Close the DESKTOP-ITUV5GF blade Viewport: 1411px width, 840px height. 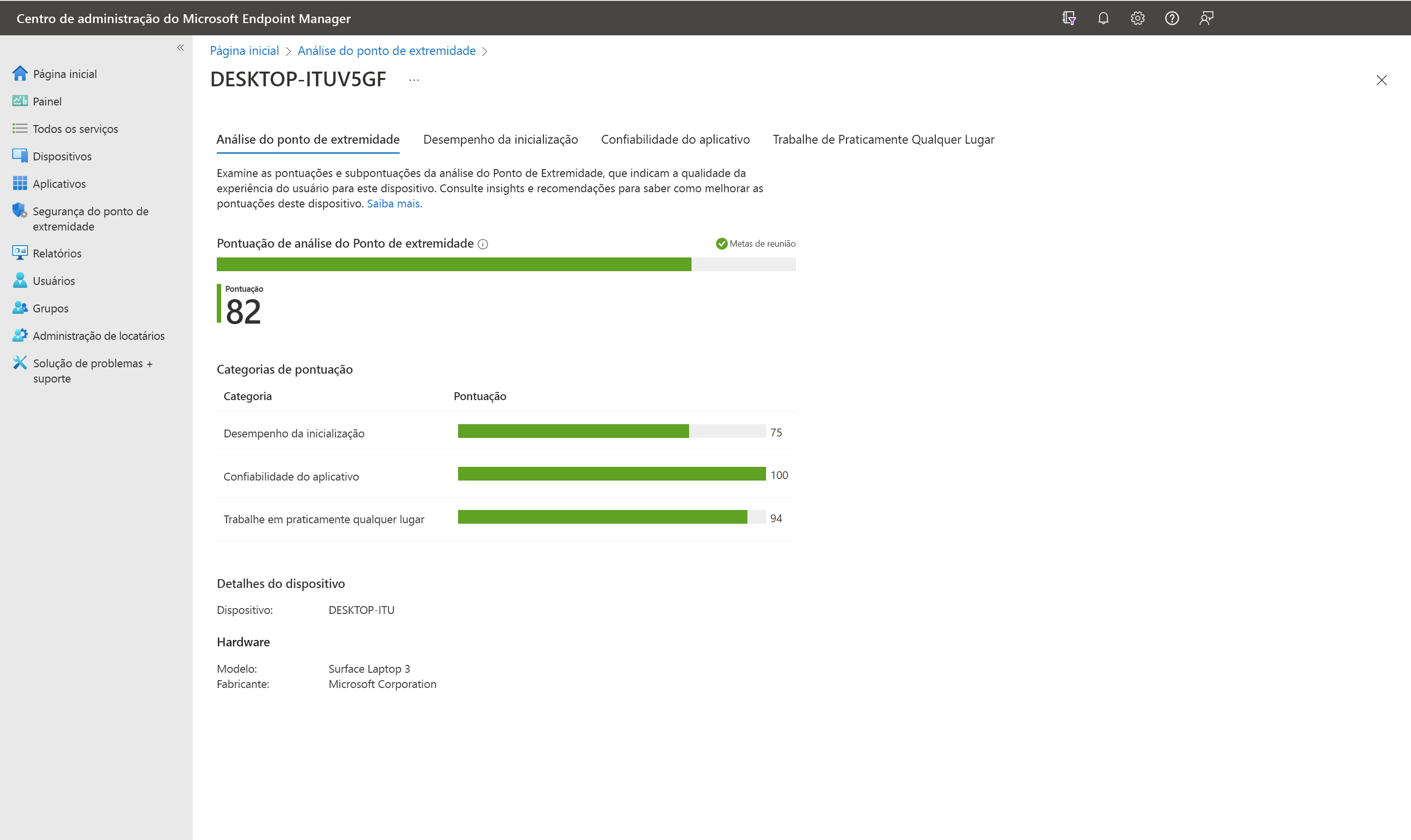point(1382,80)
